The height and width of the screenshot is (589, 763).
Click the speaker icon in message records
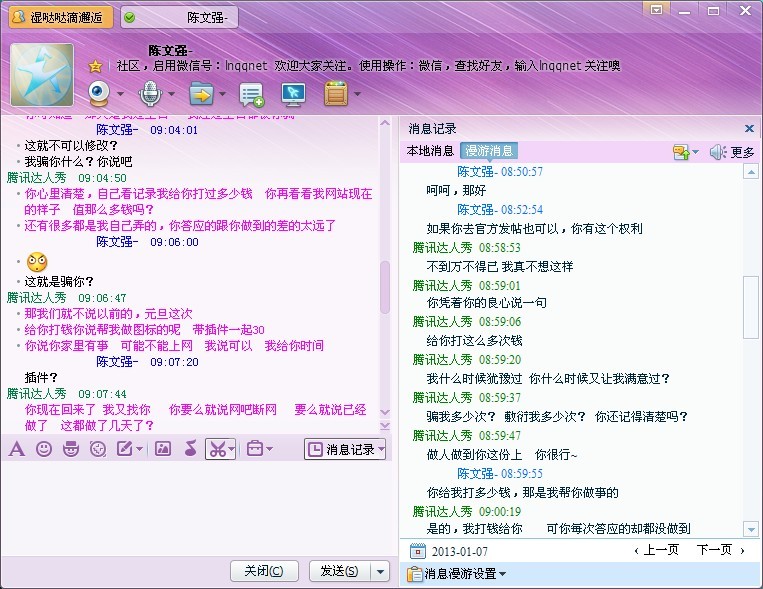[x=717, y=152]
